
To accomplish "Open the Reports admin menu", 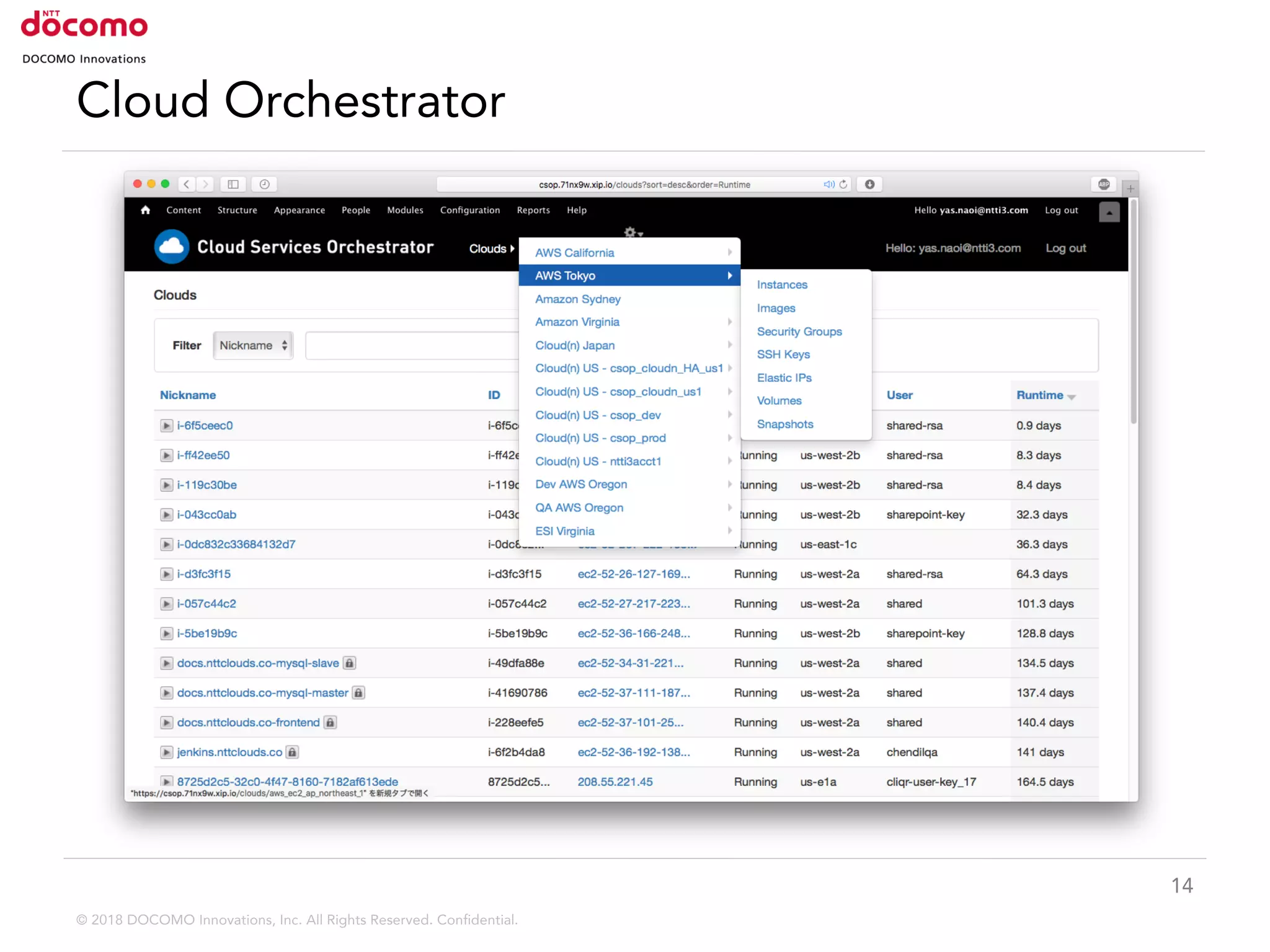I will (533, 210).
